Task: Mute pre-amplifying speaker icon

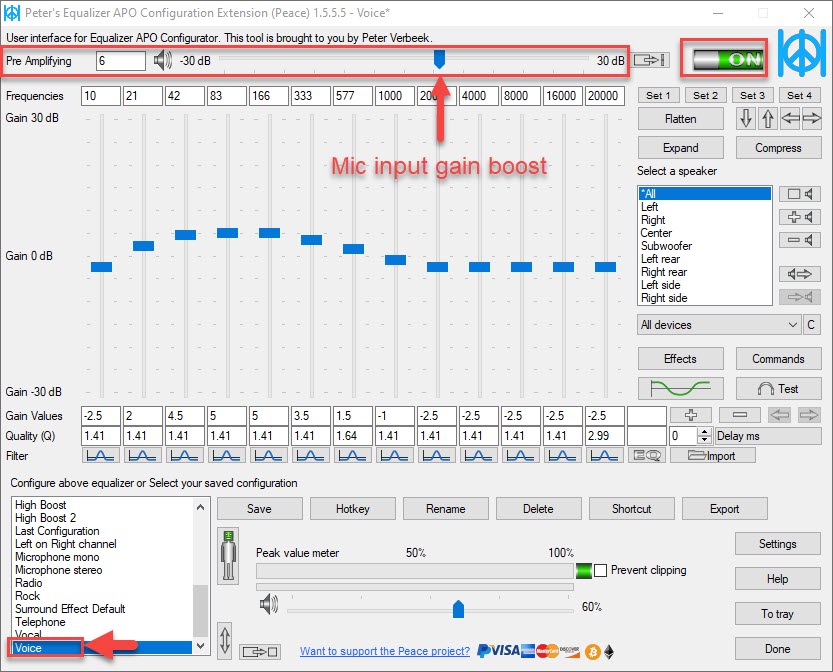Action: tap(163, 61)
